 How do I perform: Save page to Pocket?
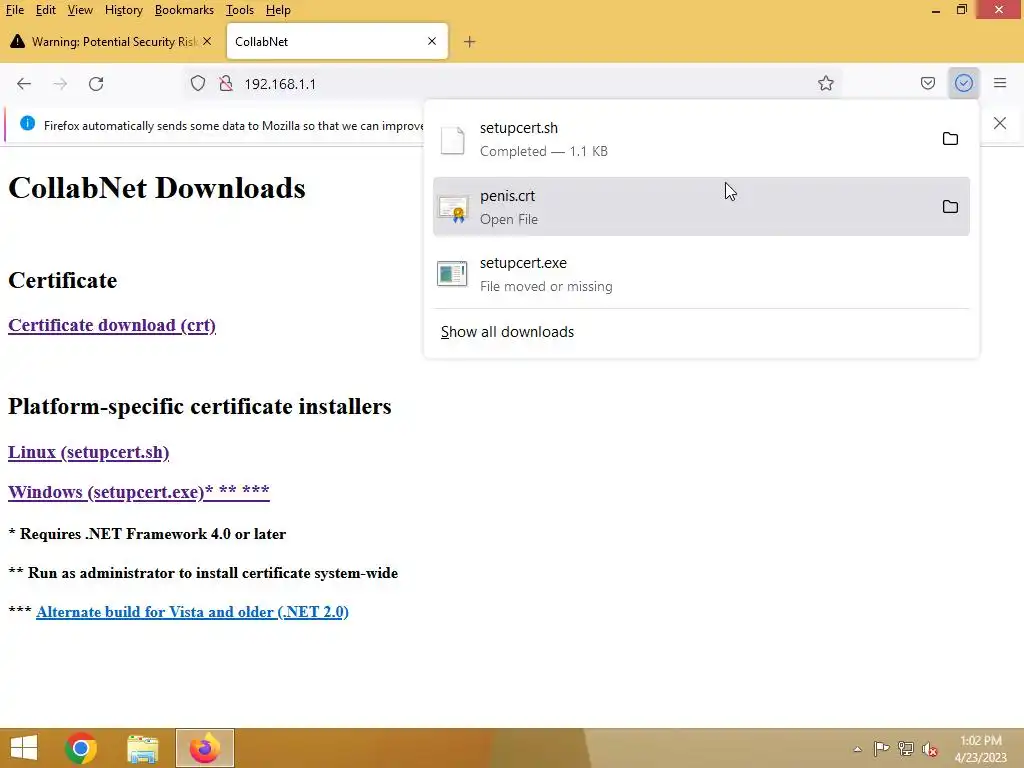coord(927,84)
